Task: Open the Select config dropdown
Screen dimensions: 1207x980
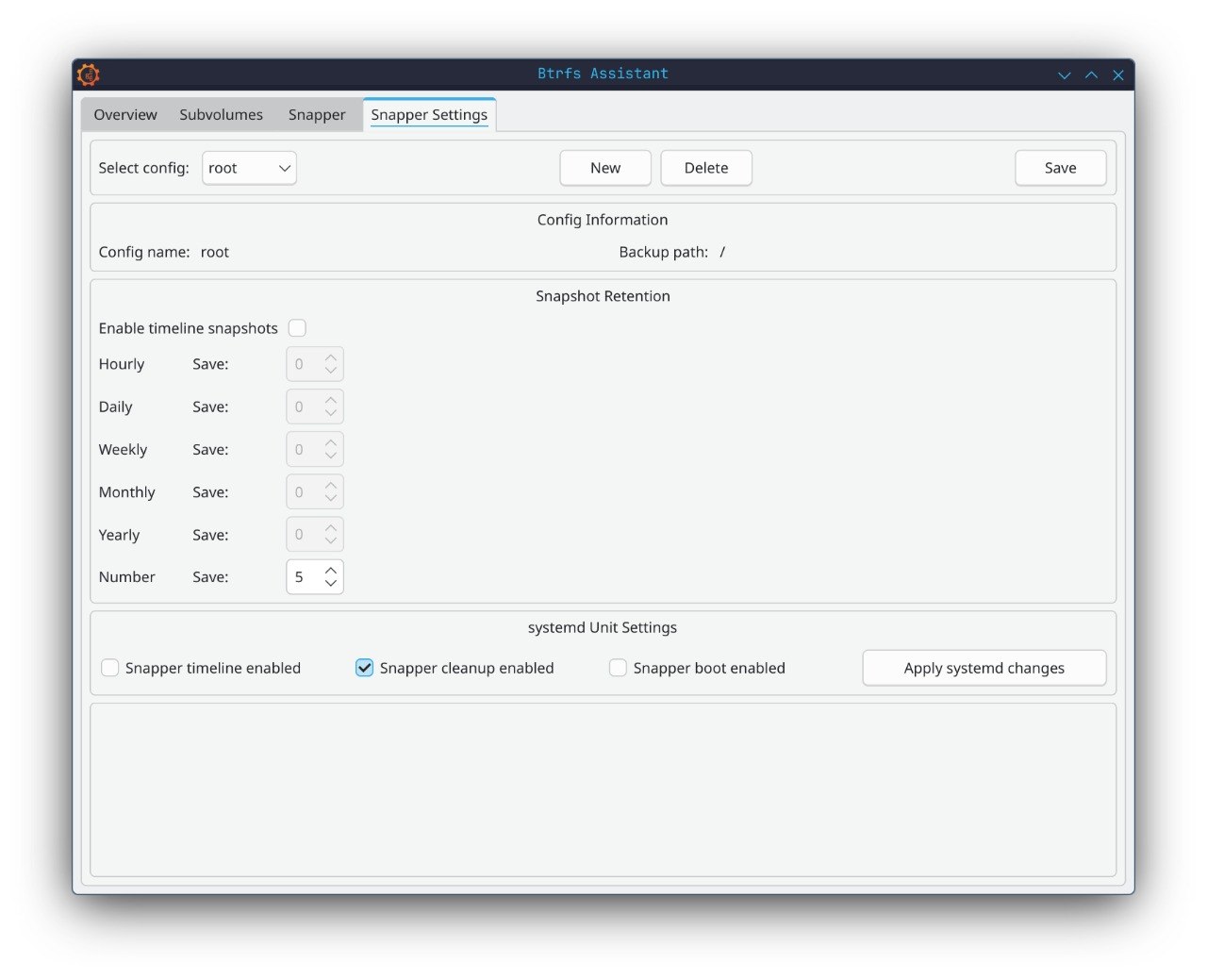Action: pyautogui.click(x=249, y=168)
